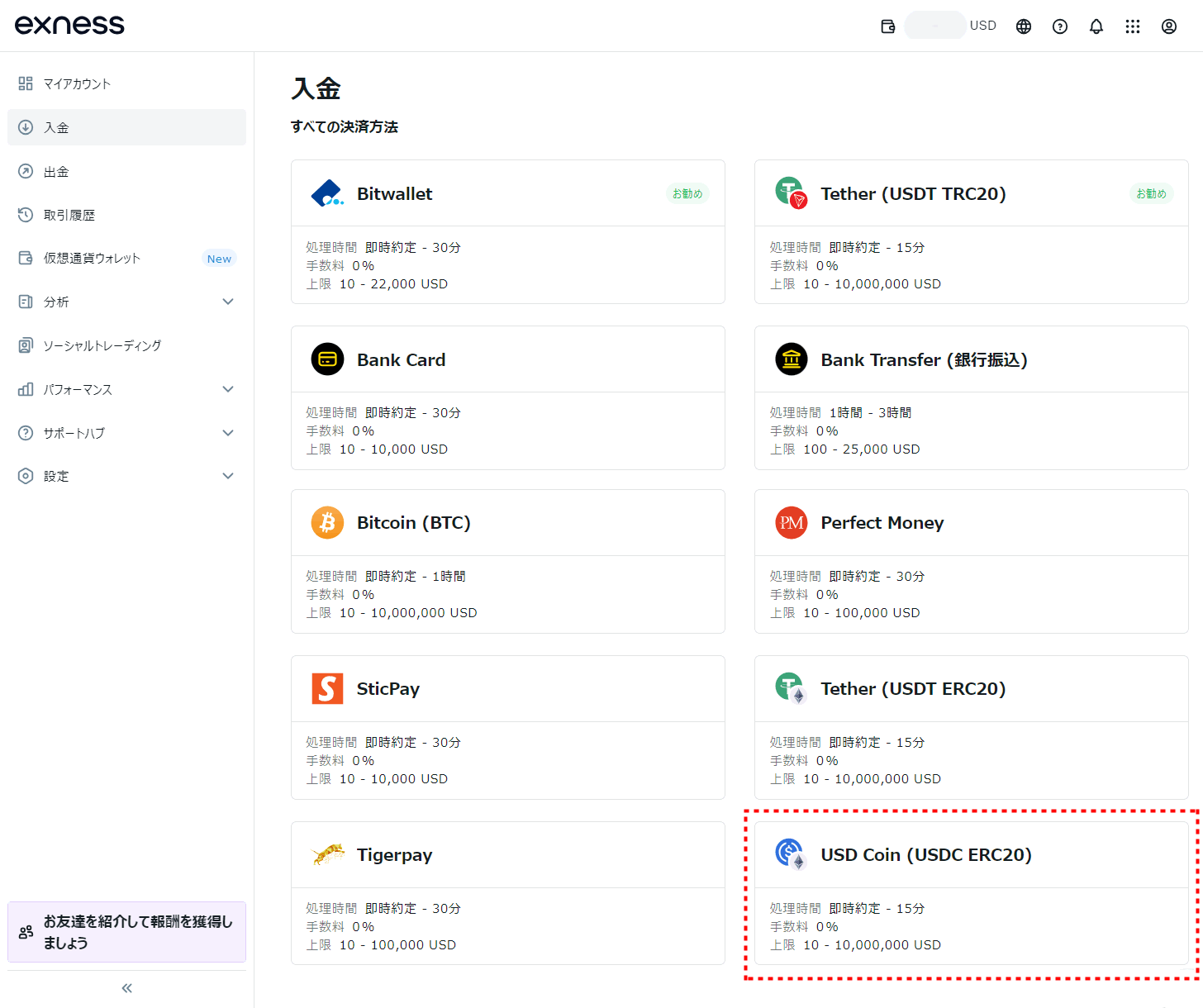The height and width of the screenshot is (1008, 1203).
Task: Click the Exness logo
Action: pyautogui.click(x=69, y=25)
